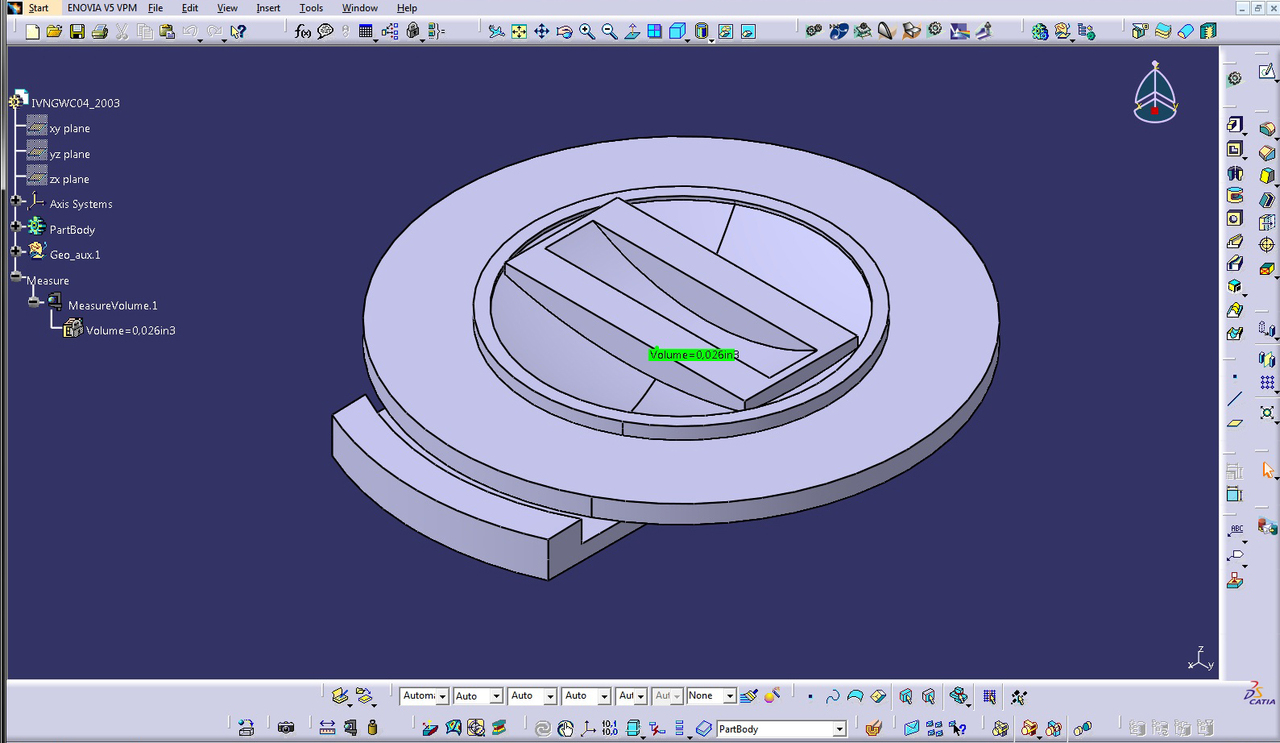The image size is (1280, 743).
Task: Expand the PartBody tree node
Action: pos(16,226)
